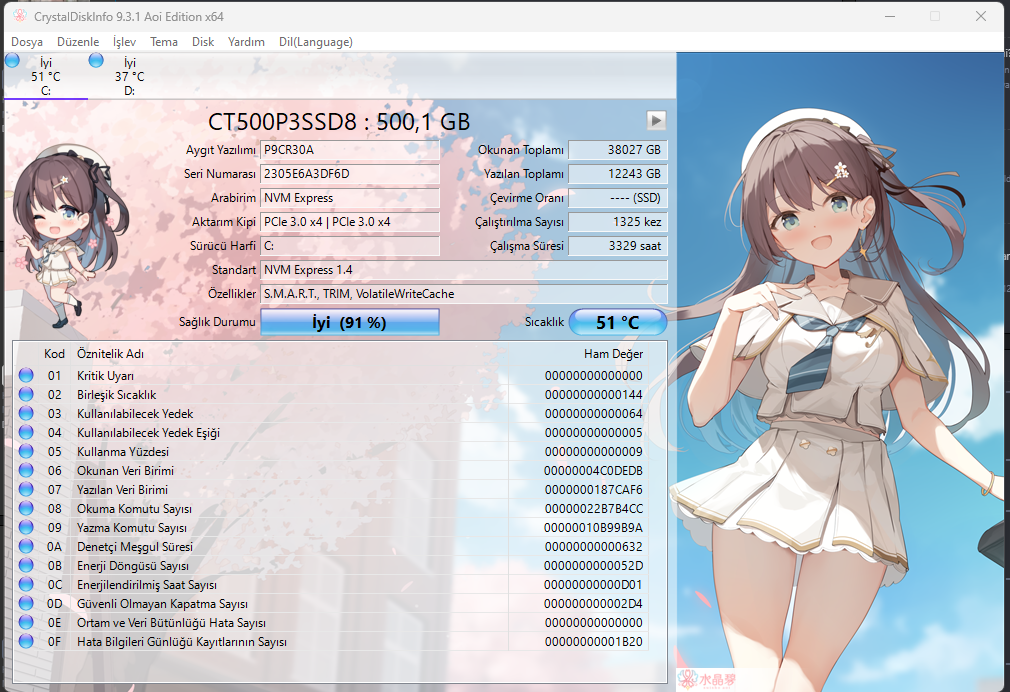Select the C: drive tab
The image size is (1010, 692).
(46, 76)
